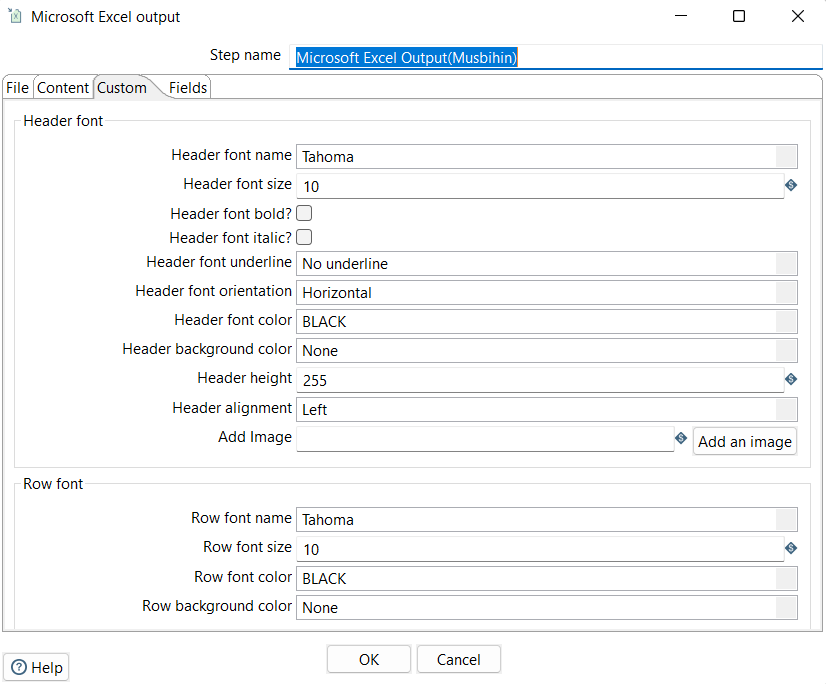The width and height of the screenshot is (826, 684).
Task: Open the Header alignment dropdown
Action: 547,409
